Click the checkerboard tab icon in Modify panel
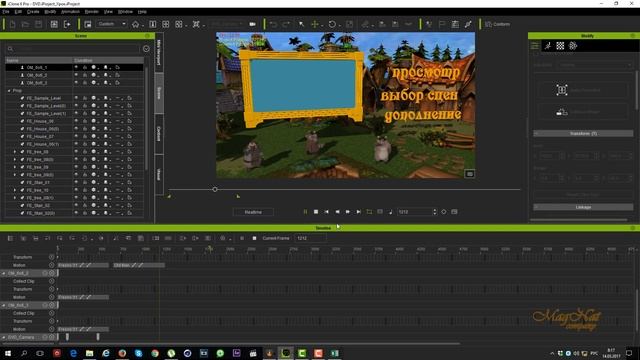The image size is (640, 360). [x=560, y=46]
